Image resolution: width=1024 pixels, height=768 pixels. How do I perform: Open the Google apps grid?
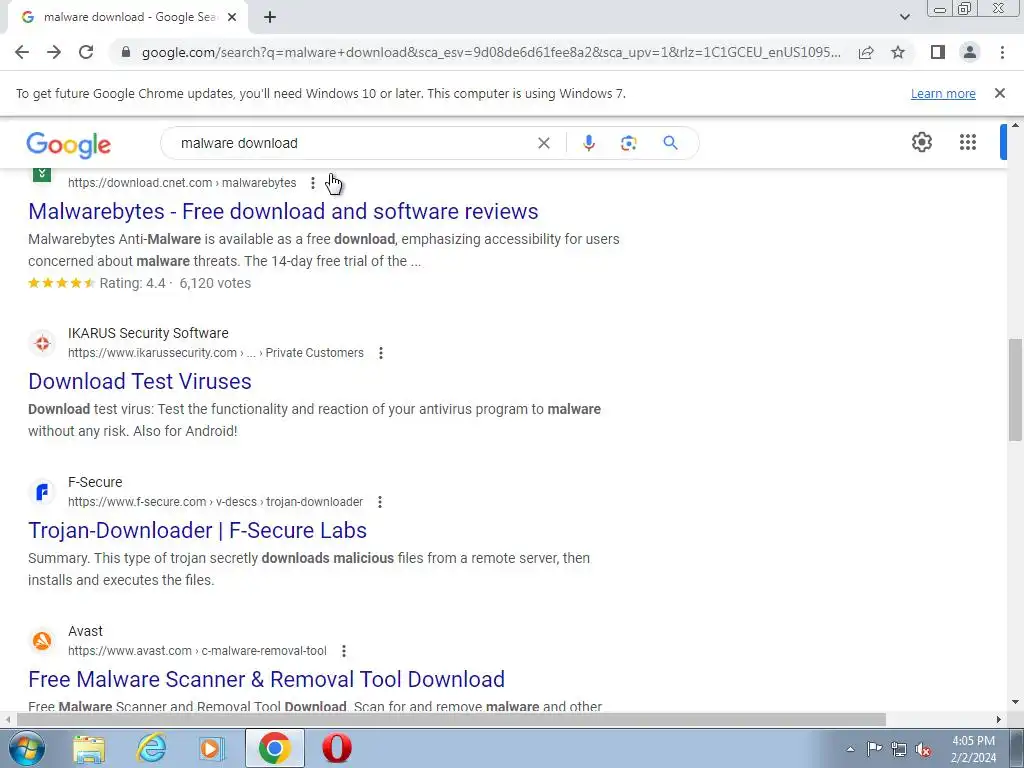(967, 142)
